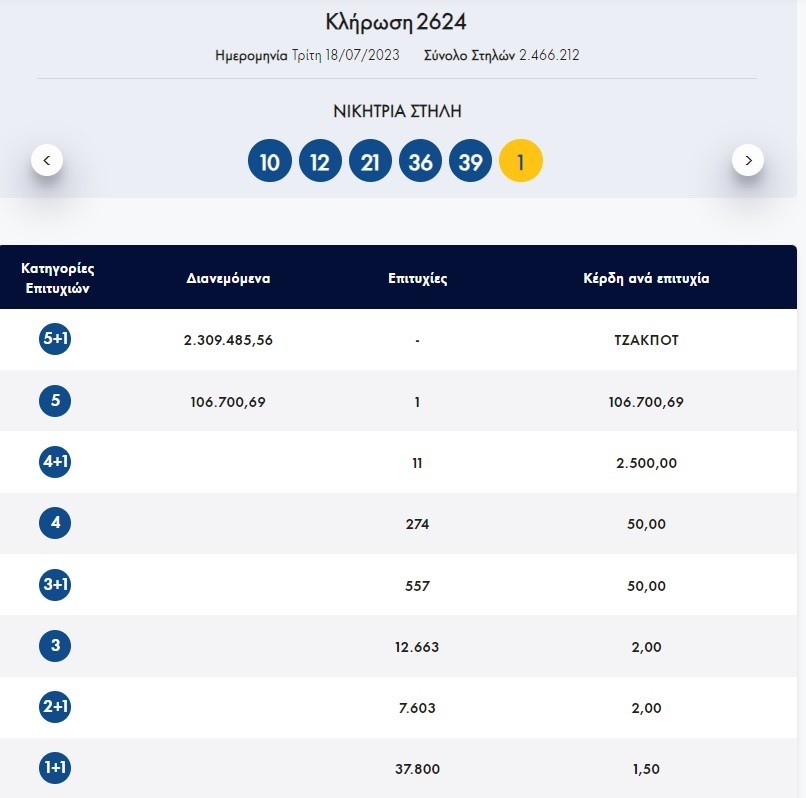Click winning number ball 12

click(320, 162)
